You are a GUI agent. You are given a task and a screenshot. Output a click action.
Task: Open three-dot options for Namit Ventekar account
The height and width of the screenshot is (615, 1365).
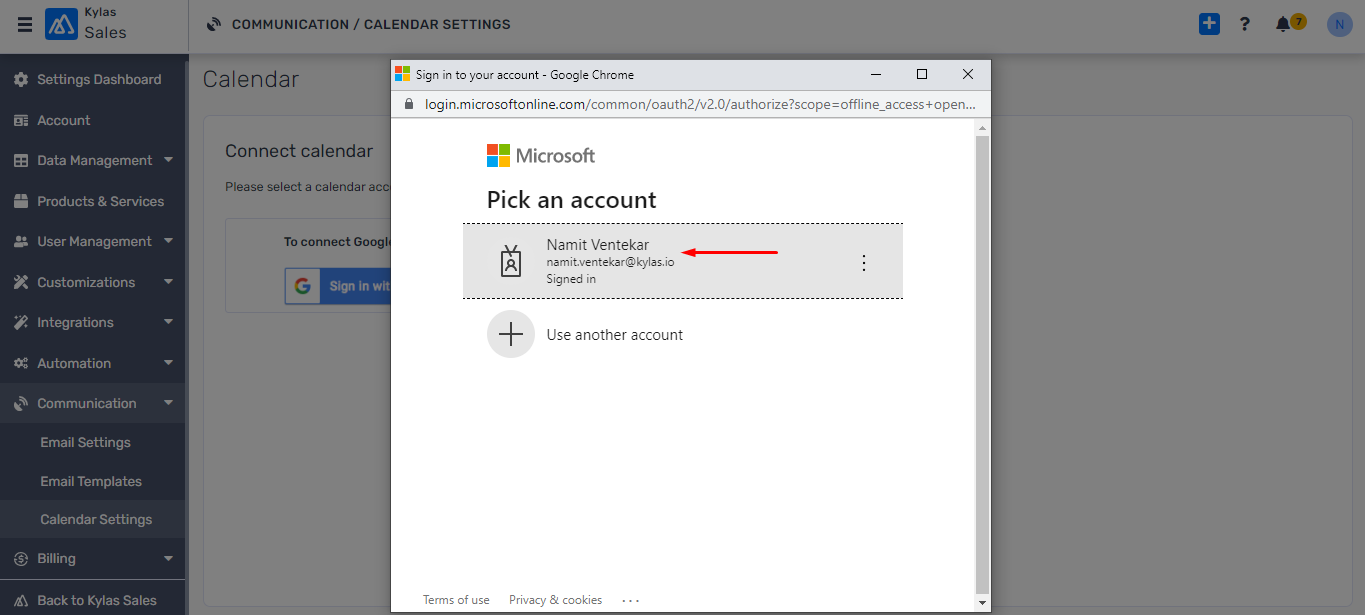(x=864, y=262)
